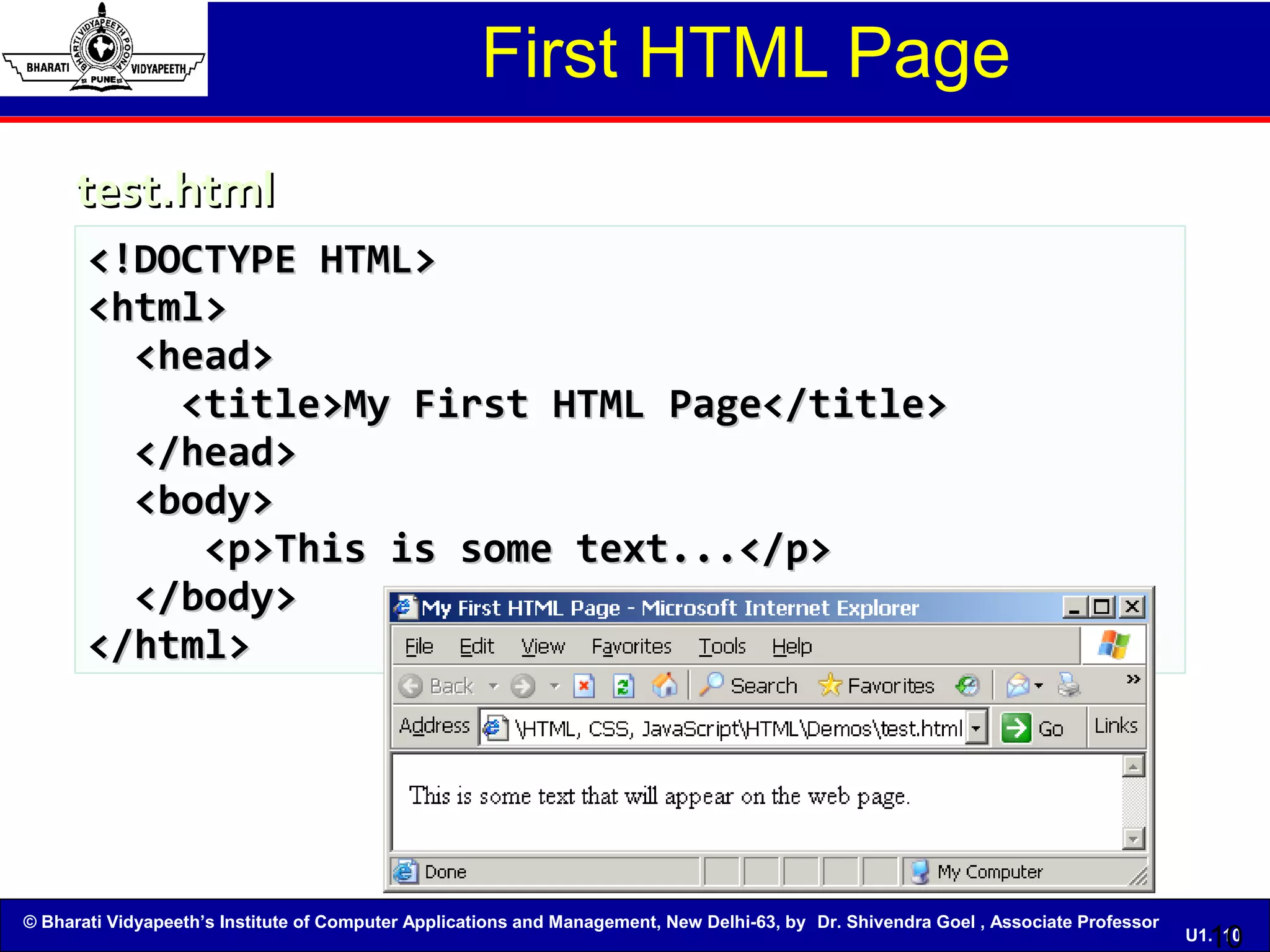
Task: Open the Help menu
Action: (792, 646)
